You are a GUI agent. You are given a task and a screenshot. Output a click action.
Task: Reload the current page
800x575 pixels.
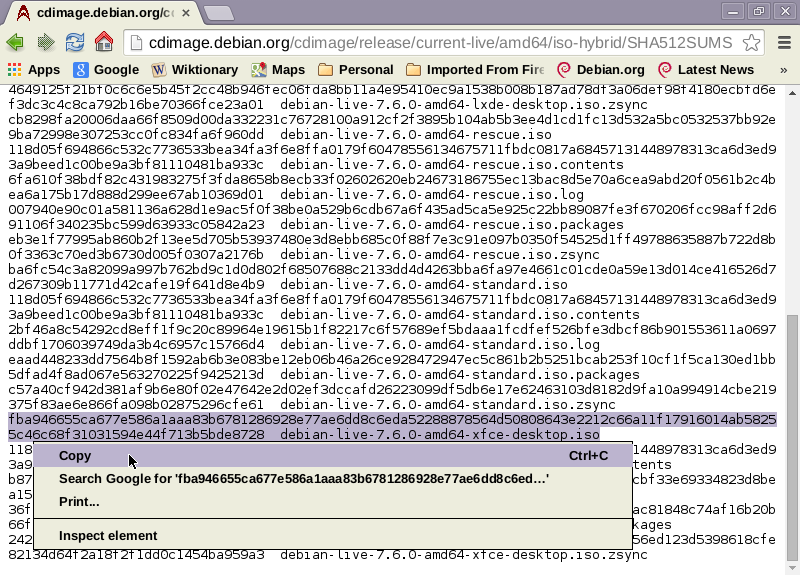[x=74, y=43]
